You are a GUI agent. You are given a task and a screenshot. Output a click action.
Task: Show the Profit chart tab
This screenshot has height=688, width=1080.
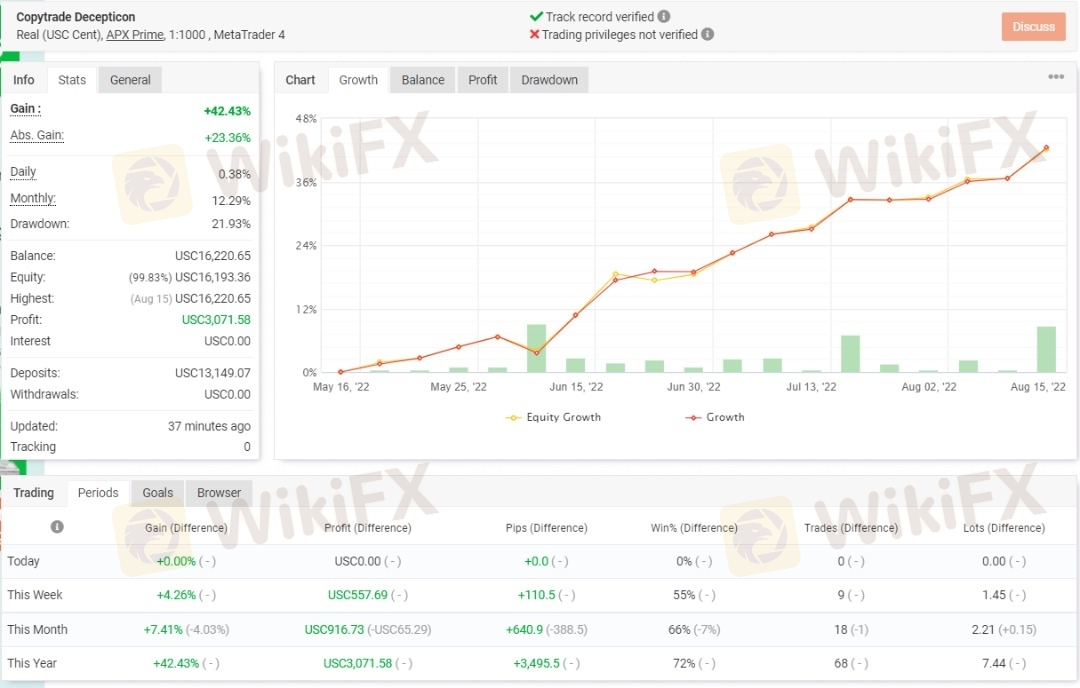click(x=483, y=80)
